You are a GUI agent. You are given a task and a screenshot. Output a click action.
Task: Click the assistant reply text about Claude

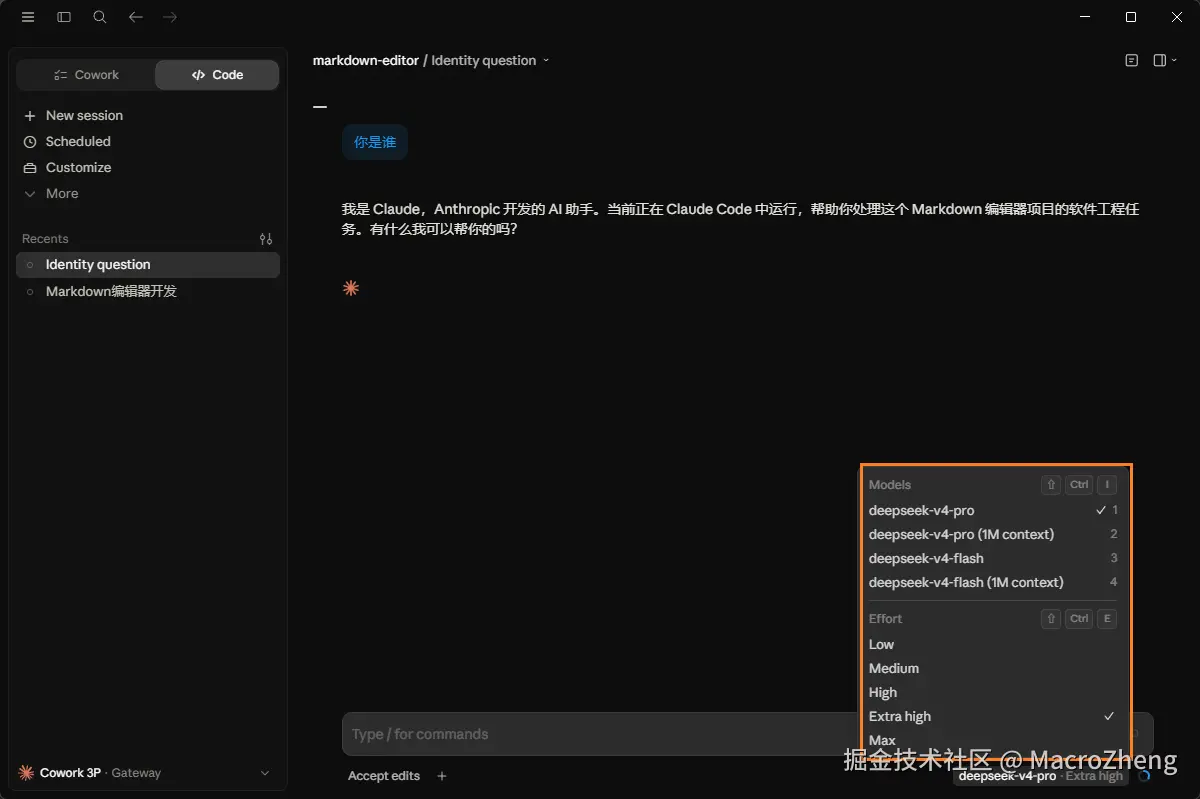coord(741,219)
